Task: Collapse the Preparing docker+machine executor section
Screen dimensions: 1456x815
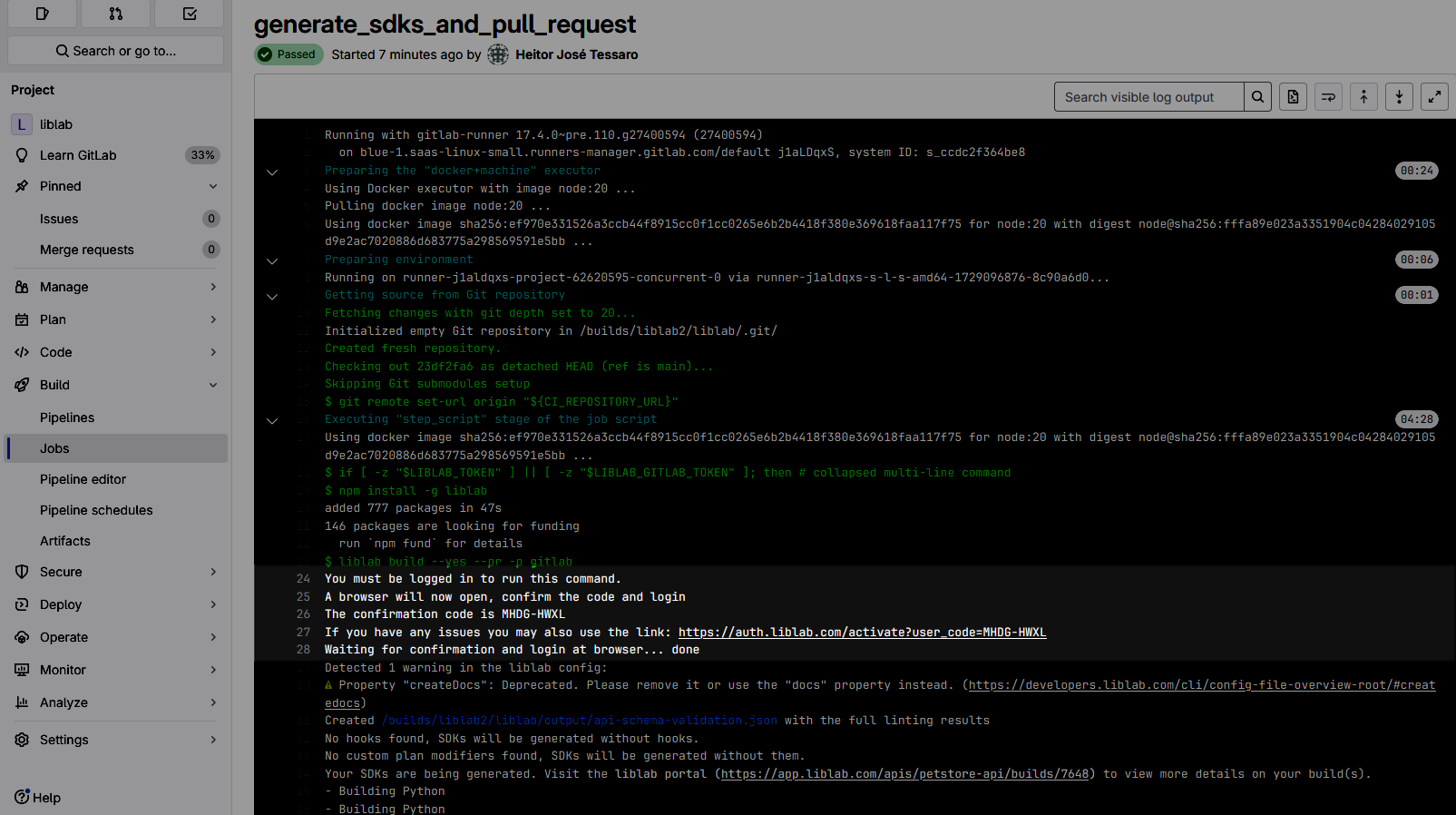Action: point(272,172)
